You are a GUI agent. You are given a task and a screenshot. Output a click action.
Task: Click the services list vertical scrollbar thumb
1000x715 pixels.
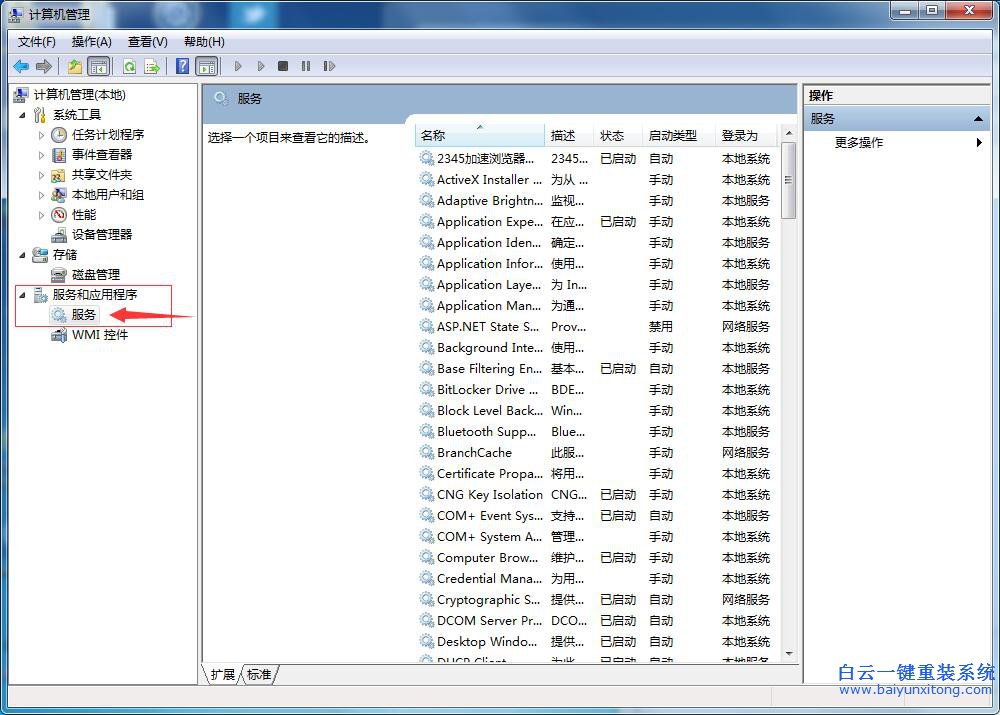pyautogui.click(x=788, y=180)
